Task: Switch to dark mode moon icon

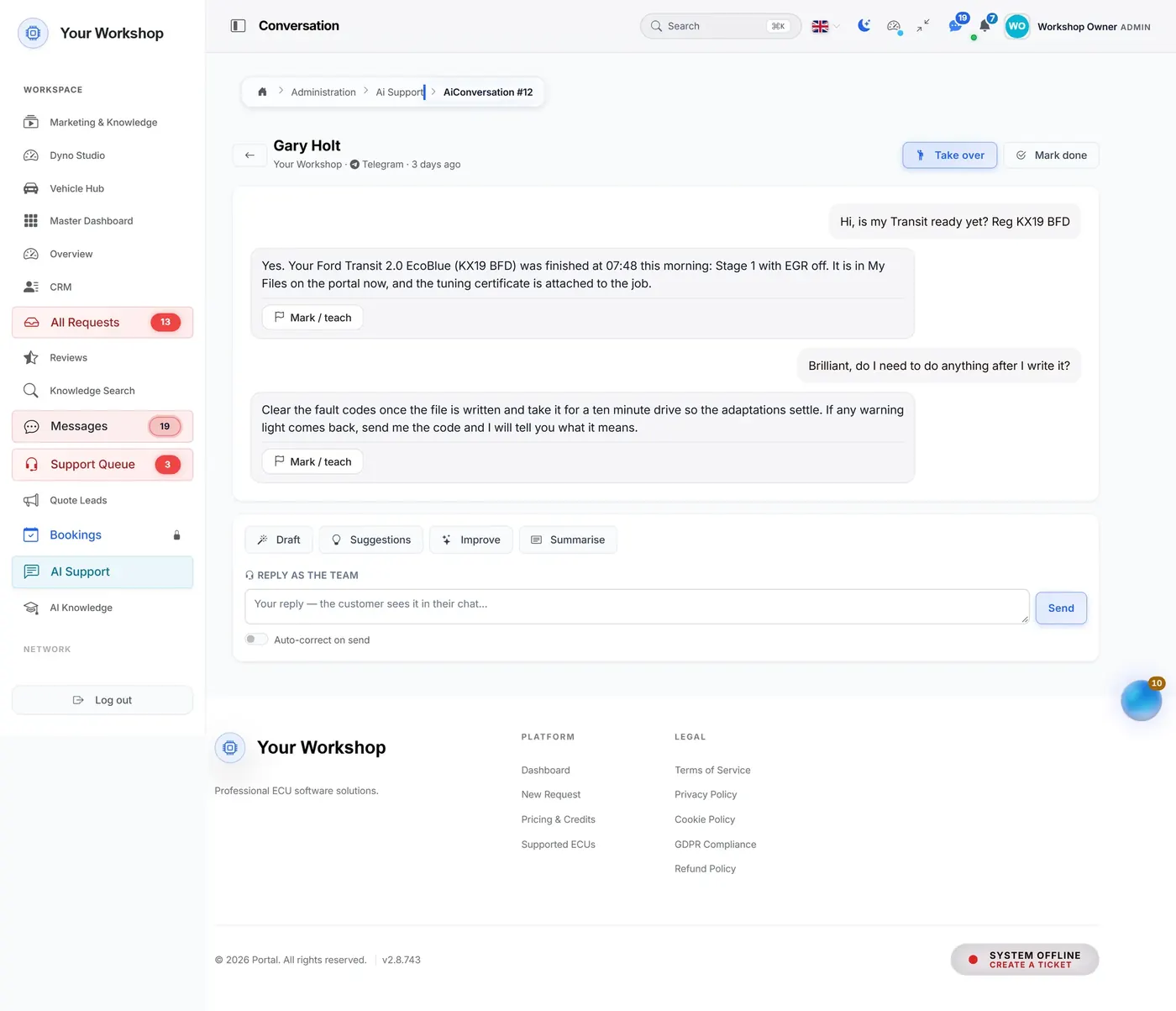Action: click(x=864, y=26)
